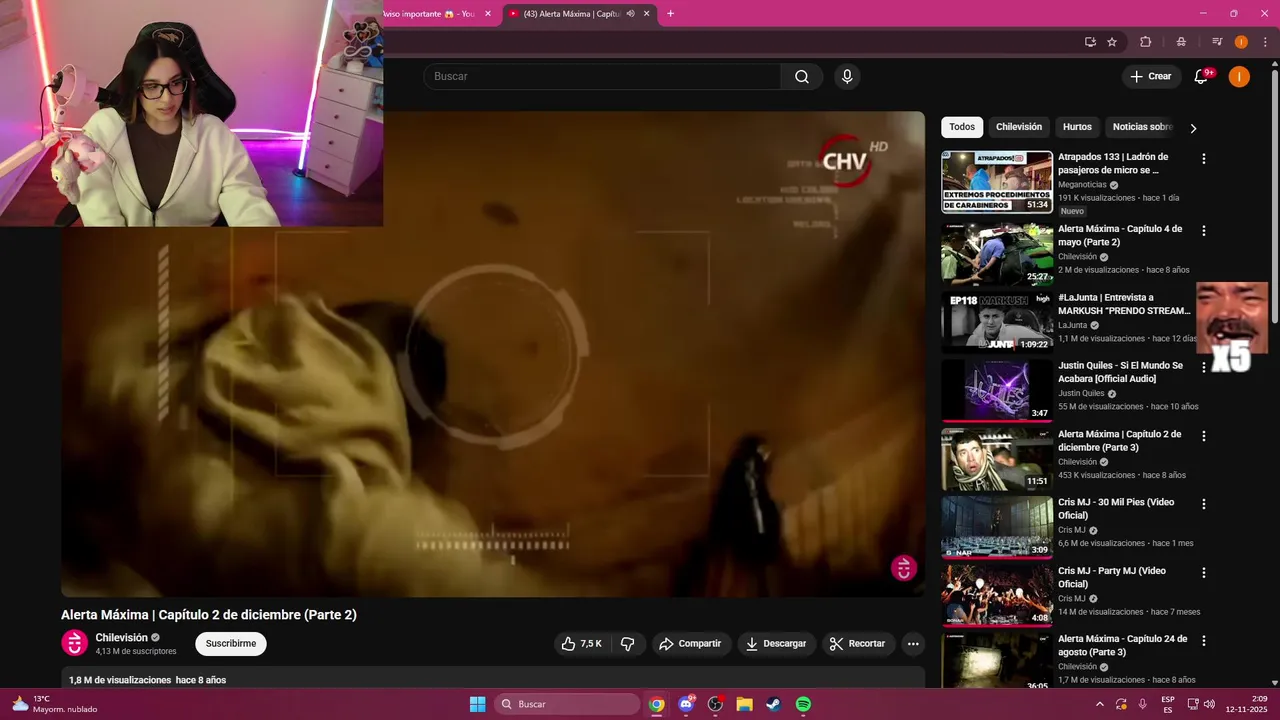Open Spotify from the taskbar

click(803, 704)
